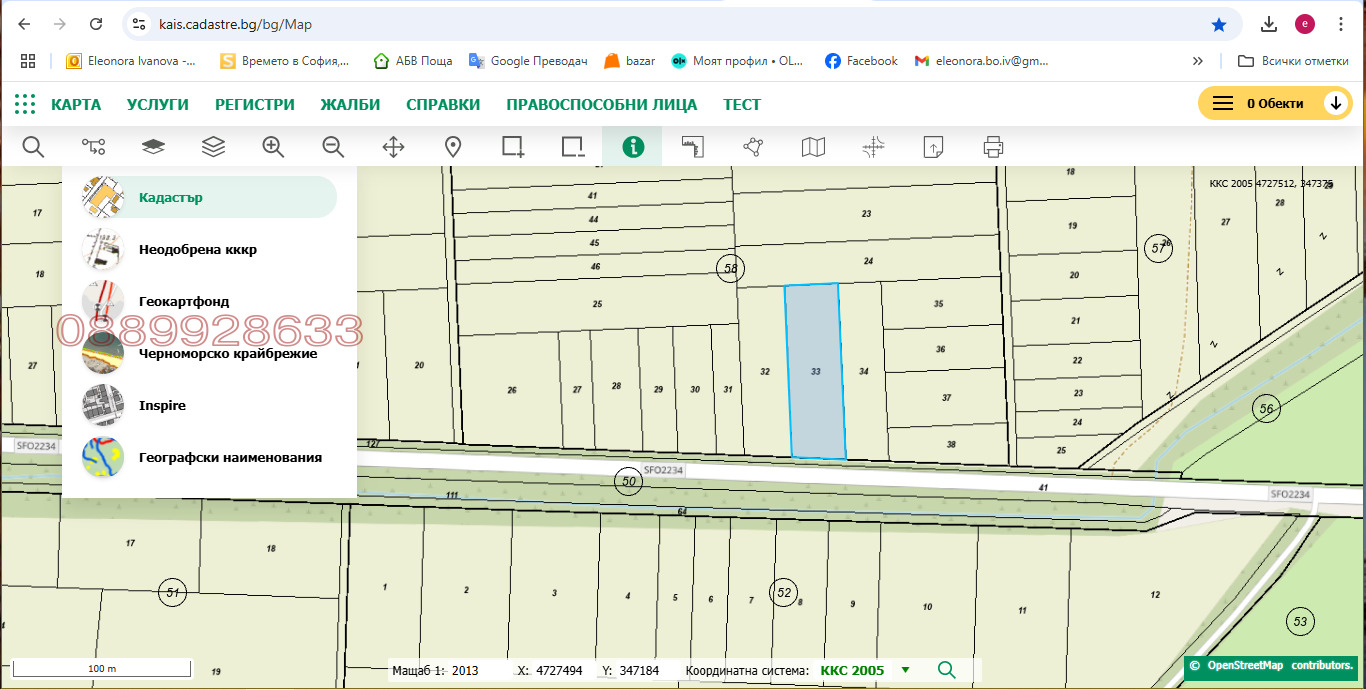This screenshot has height=690, width=1366.
Task: Click highlighted parcel 33 on the map
Action: 816,371
